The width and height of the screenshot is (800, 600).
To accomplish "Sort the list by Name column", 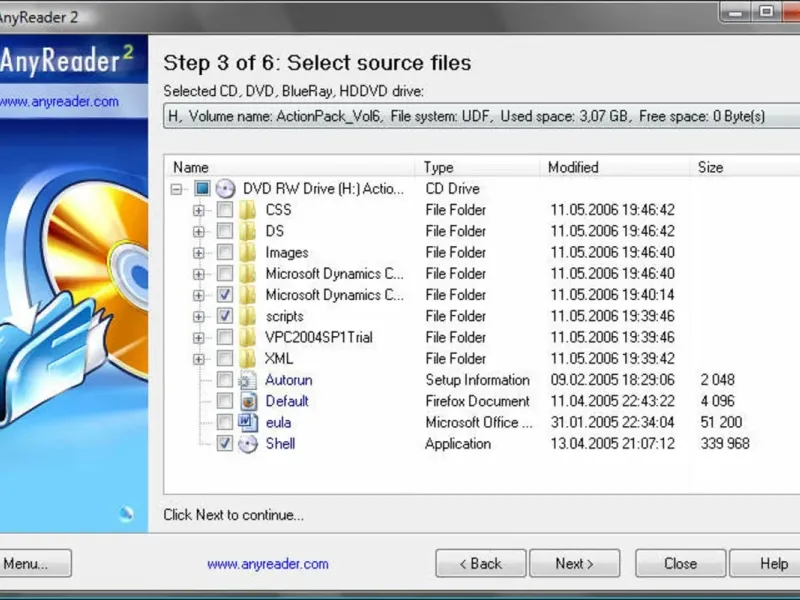I will pyautogui.click(x=290, y=167).
